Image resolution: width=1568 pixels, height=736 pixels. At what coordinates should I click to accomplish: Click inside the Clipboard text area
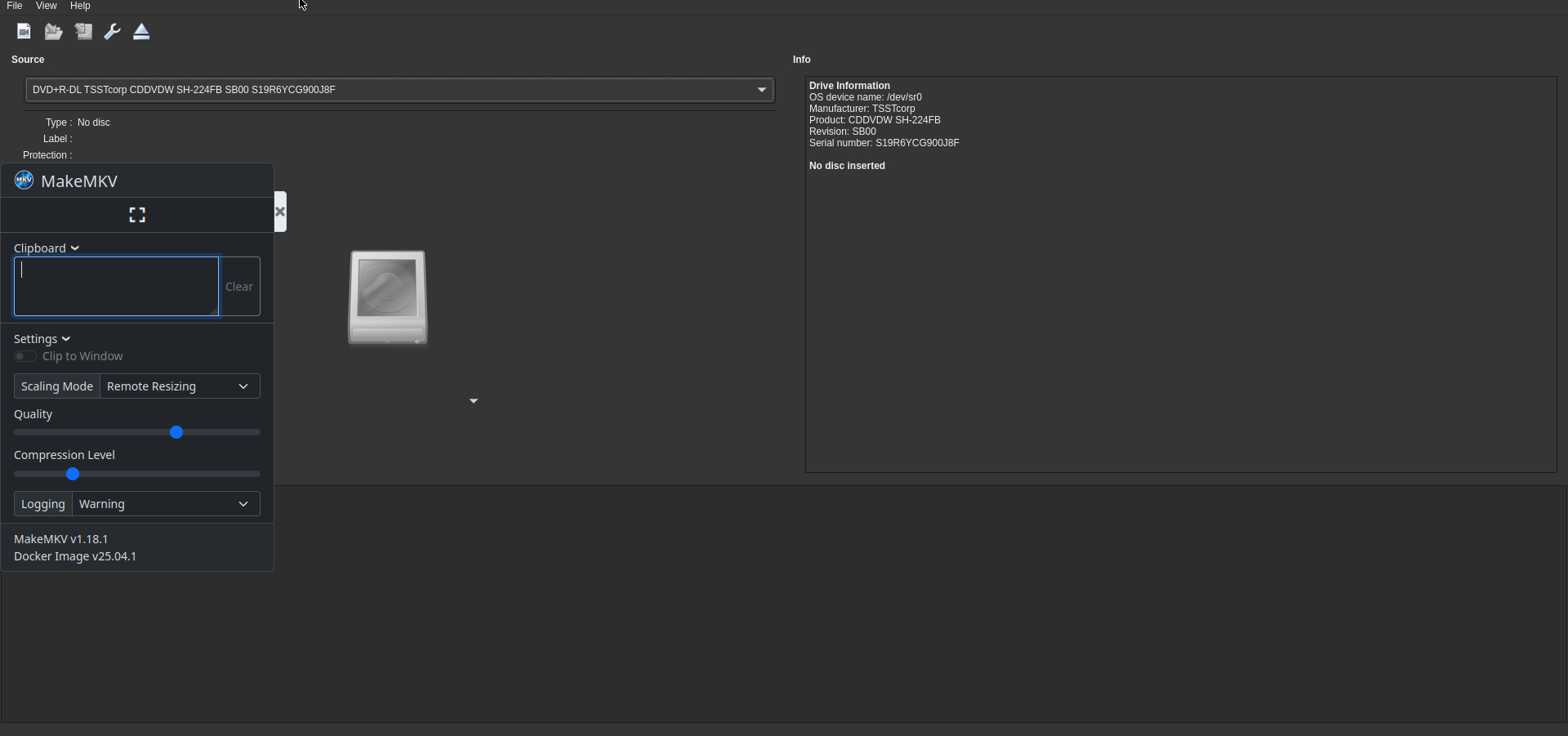click(x=116, y=287)
